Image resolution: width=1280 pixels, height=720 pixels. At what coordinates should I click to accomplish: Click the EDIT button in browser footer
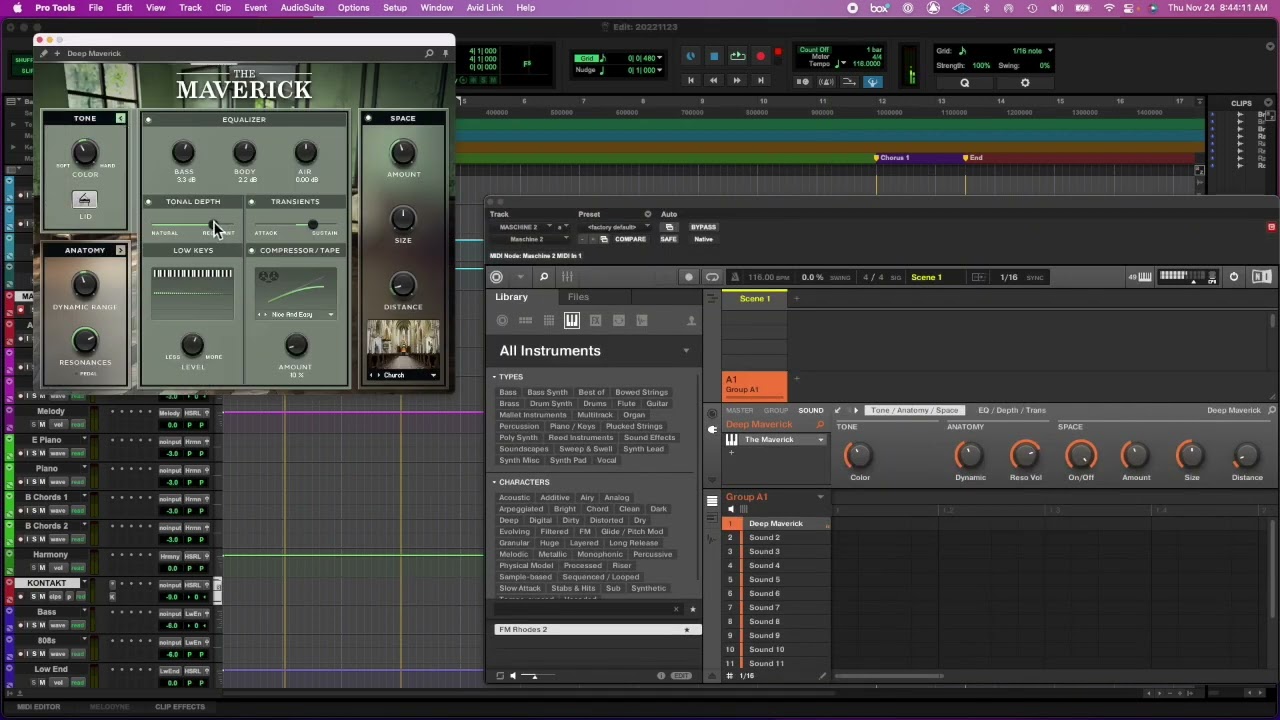(682, 676)
